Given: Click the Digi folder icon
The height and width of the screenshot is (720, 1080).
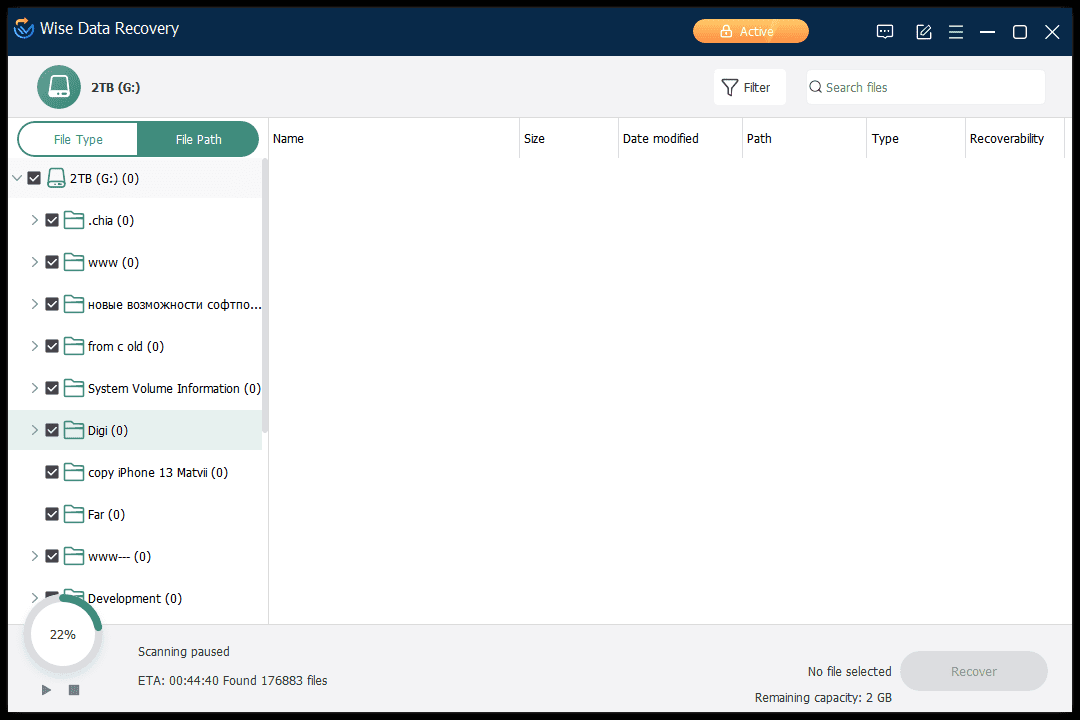Looking at the screenshot, I should click(x=74, y=431).
